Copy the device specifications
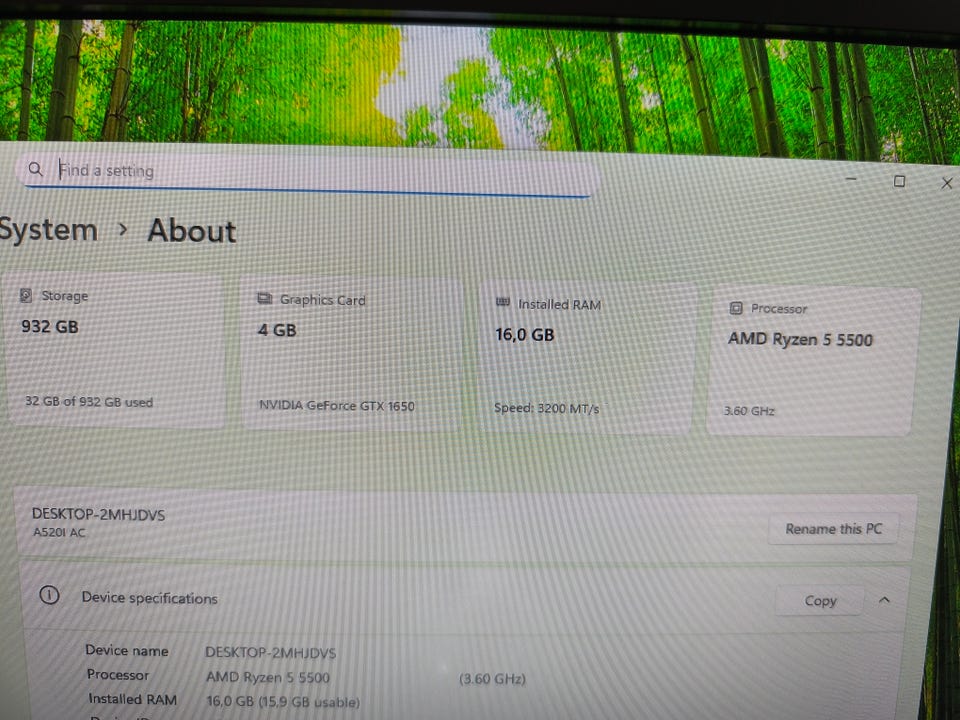The width and height of the screenshot is (960, 720). point(820,601)
